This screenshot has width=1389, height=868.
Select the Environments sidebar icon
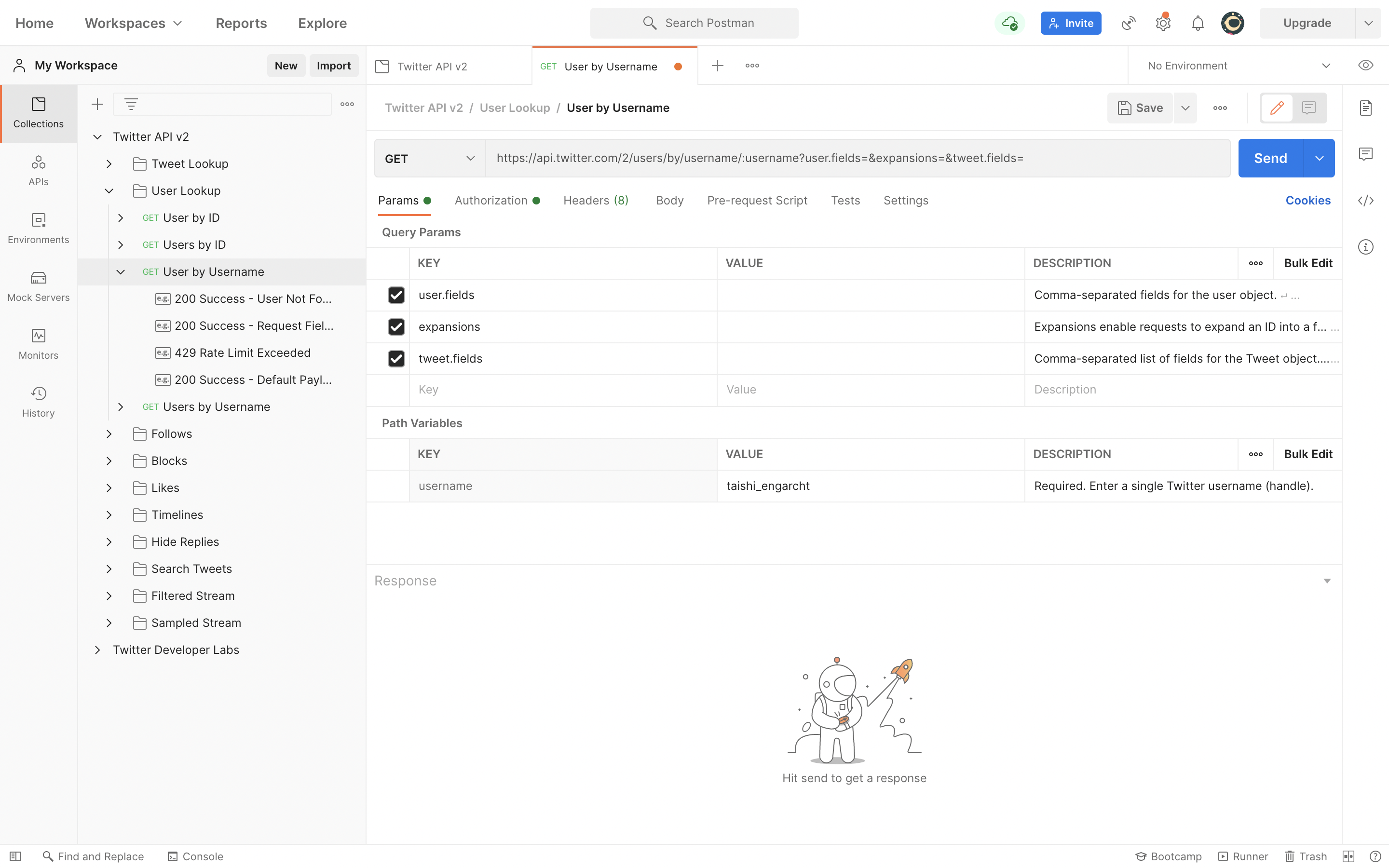[38, 228]
